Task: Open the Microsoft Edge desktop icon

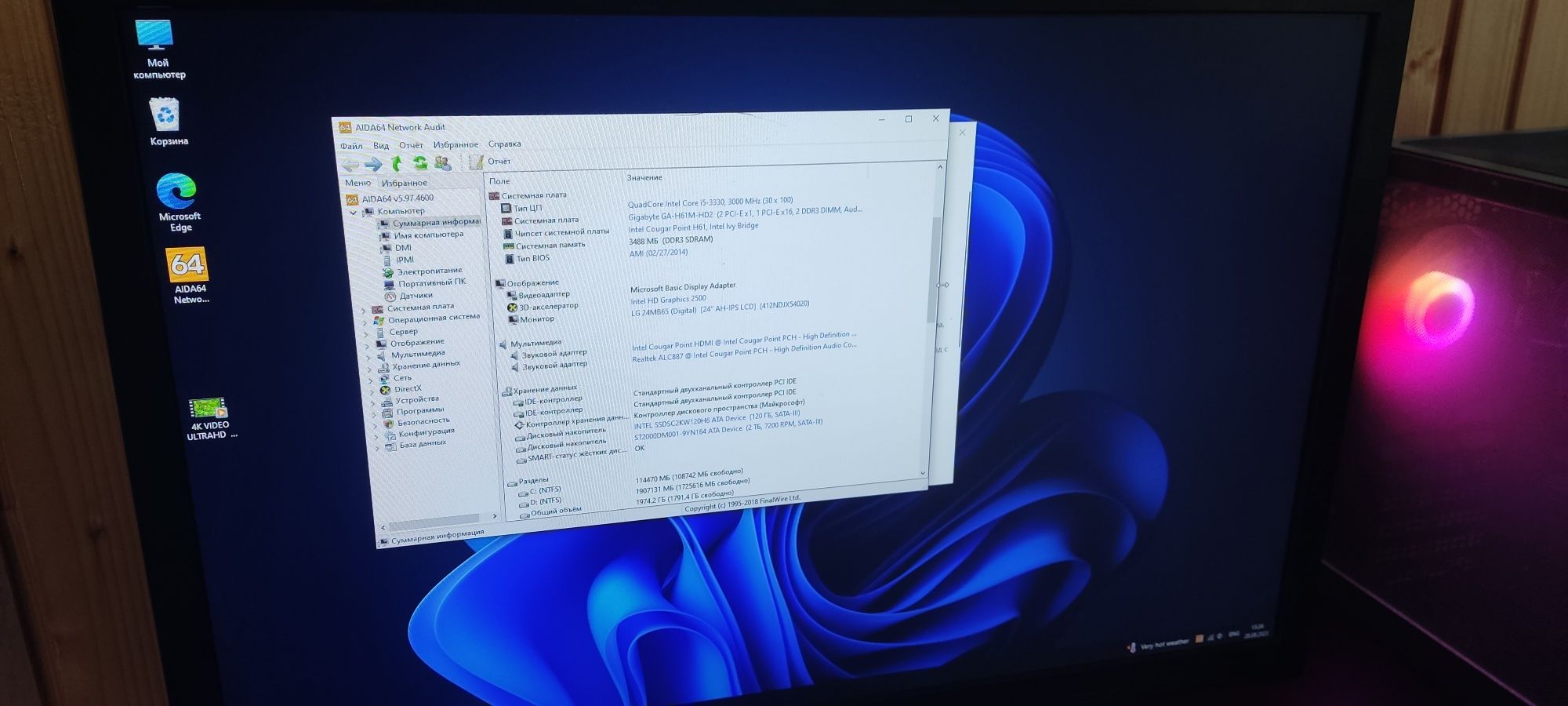Action: point(180,203)
